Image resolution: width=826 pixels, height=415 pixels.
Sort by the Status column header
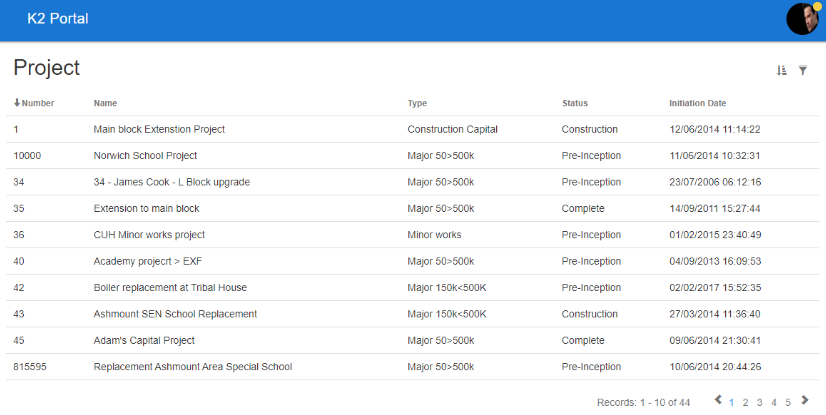pos(574,103)
